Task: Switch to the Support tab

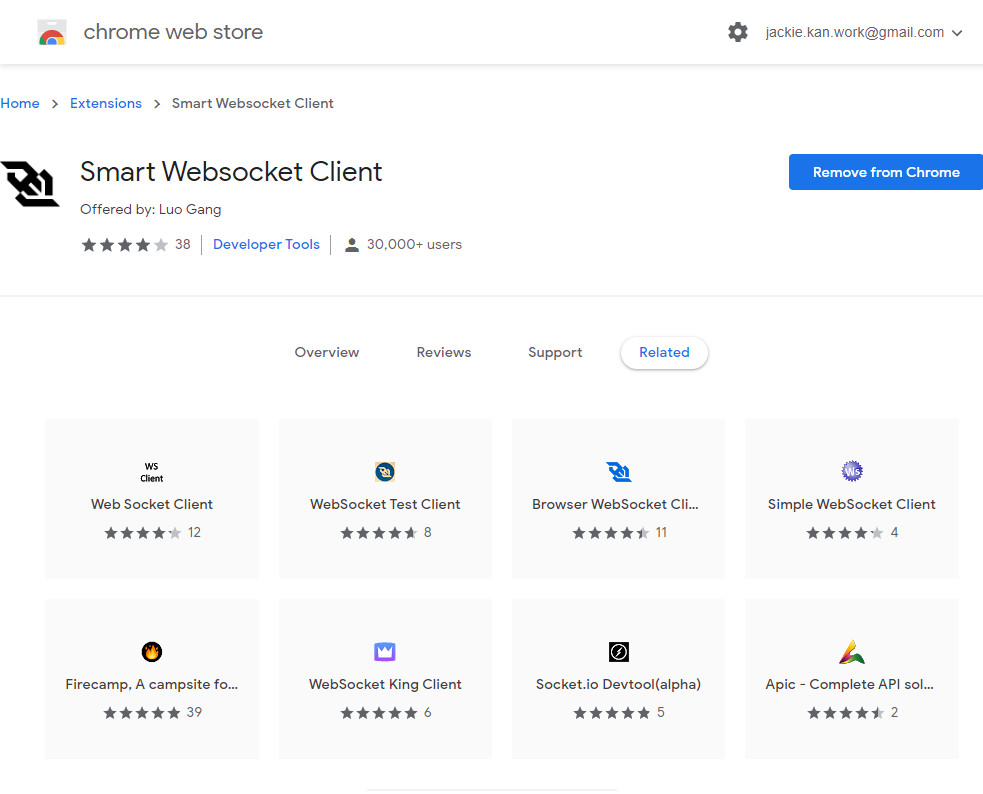Action: 555,352
